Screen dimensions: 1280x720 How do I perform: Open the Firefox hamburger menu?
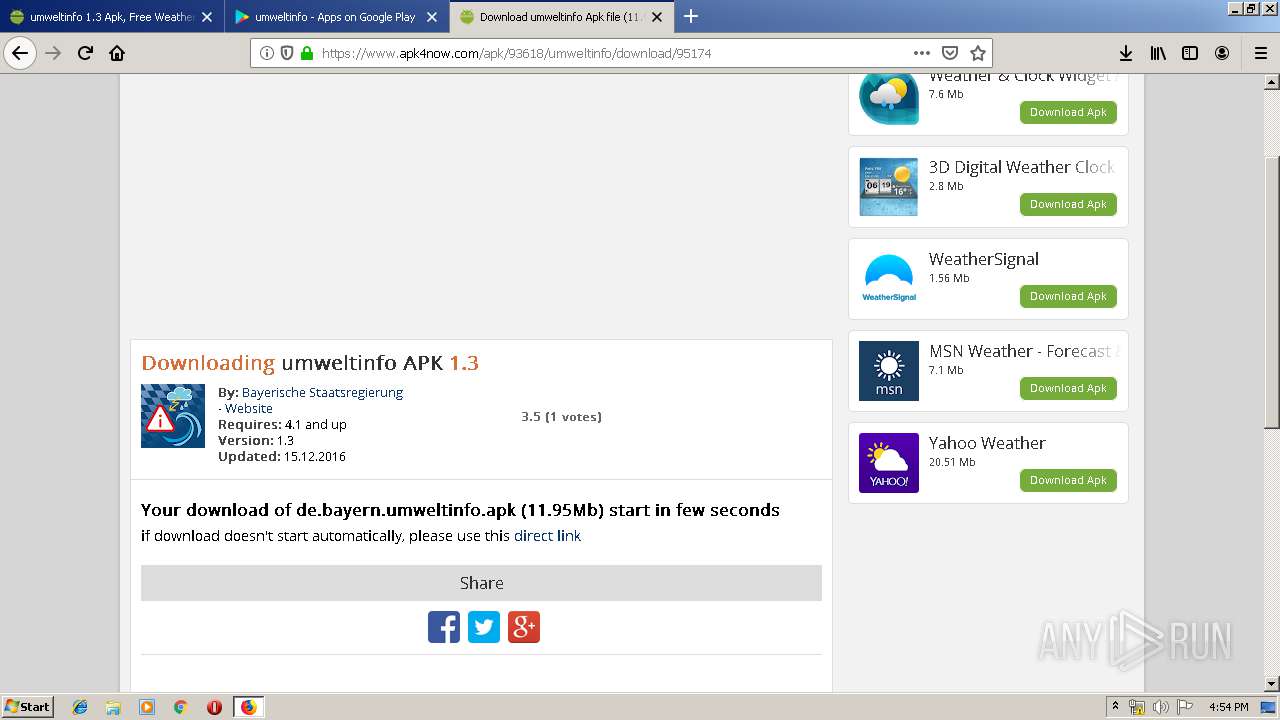(1260, 53)
